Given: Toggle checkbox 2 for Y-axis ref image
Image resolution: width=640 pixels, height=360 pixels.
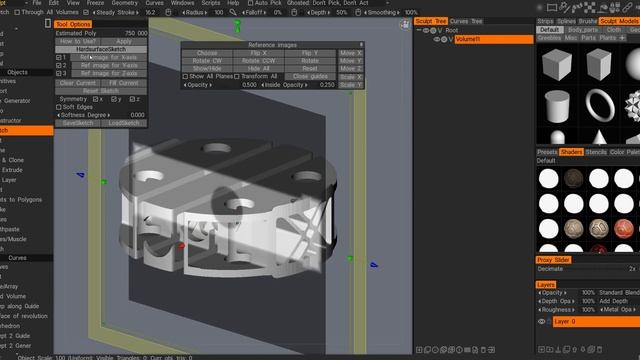Looking at the screenshot, I should pos(59,65).
